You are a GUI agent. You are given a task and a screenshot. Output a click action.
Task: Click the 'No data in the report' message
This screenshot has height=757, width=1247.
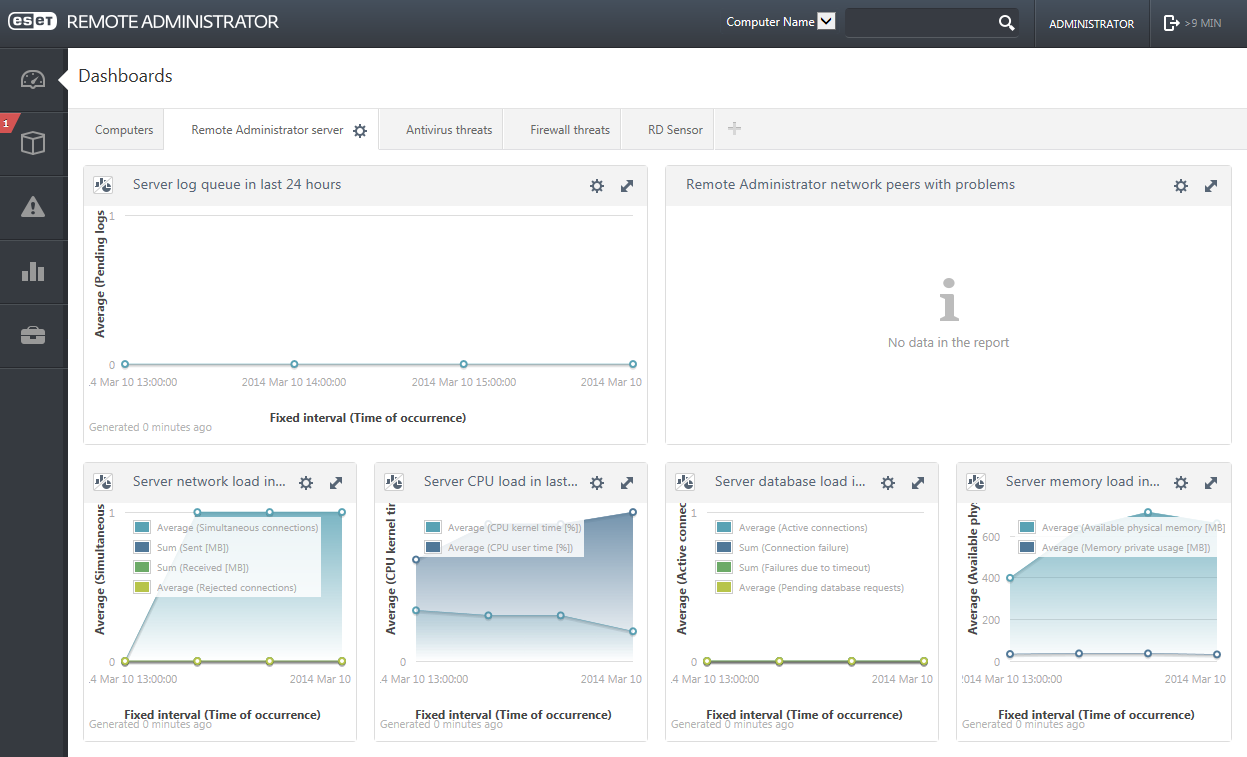click(x=948, y=342)
